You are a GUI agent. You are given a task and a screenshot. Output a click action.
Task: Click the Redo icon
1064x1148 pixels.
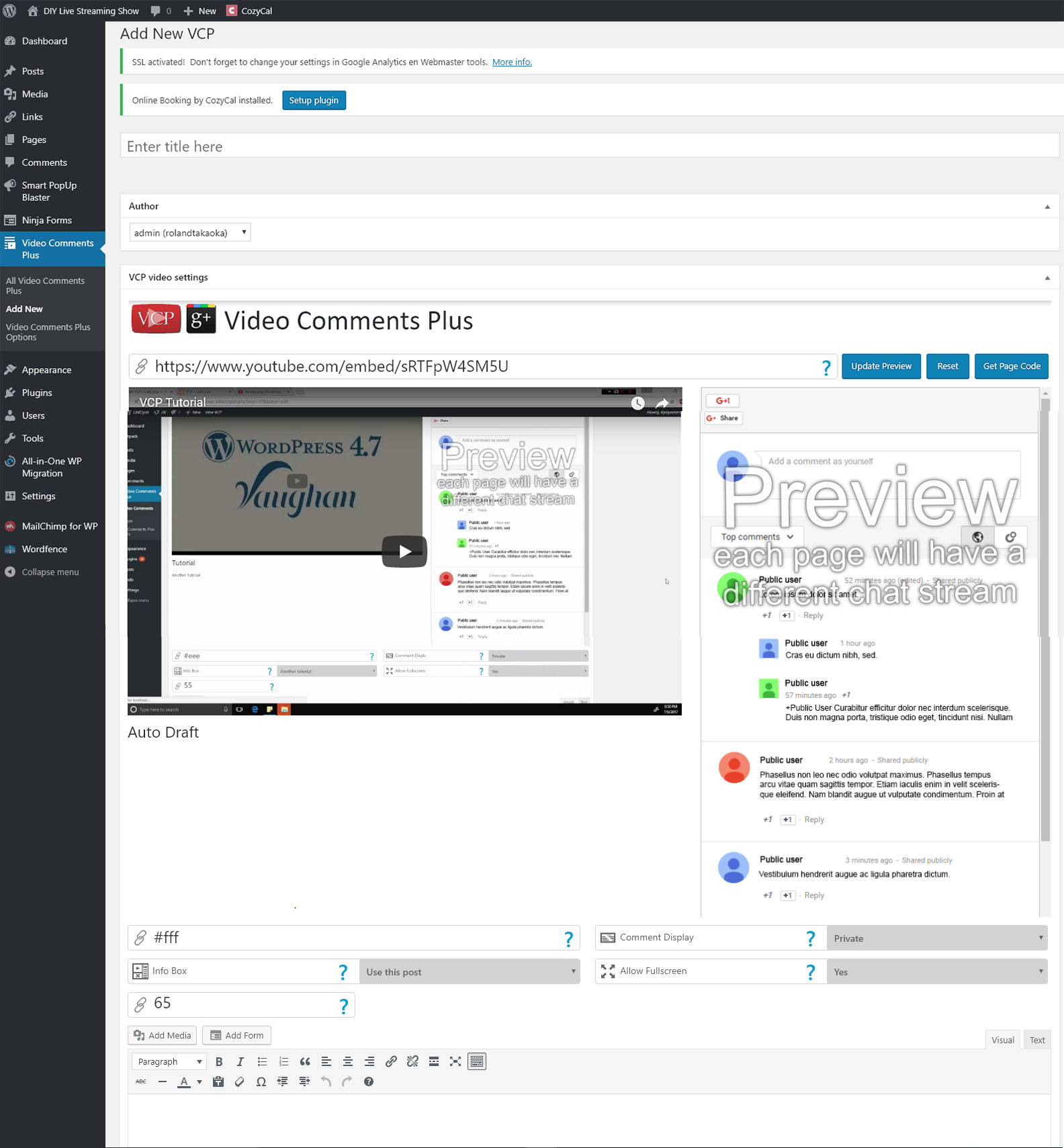tap(347, 1081)
